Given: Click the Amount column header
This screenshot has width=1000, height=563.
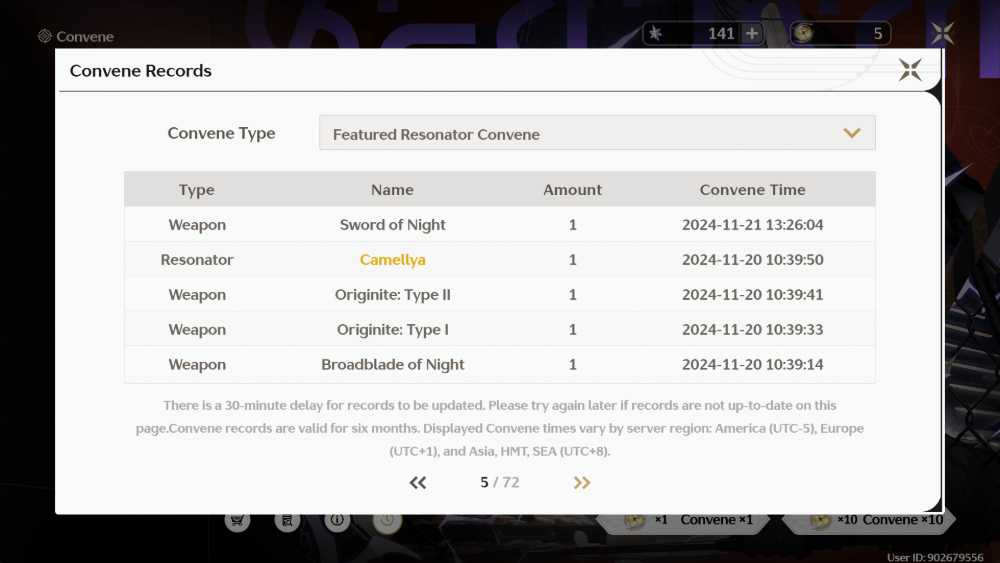Looking at the screenshot, I should pyautogui.click(x=572, y=189).
